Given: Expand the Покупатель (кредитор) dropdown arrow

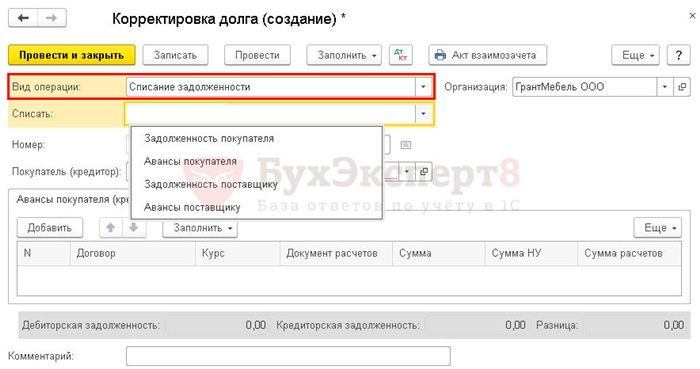Looking at the screenshot, I should (x=407, y=171).
